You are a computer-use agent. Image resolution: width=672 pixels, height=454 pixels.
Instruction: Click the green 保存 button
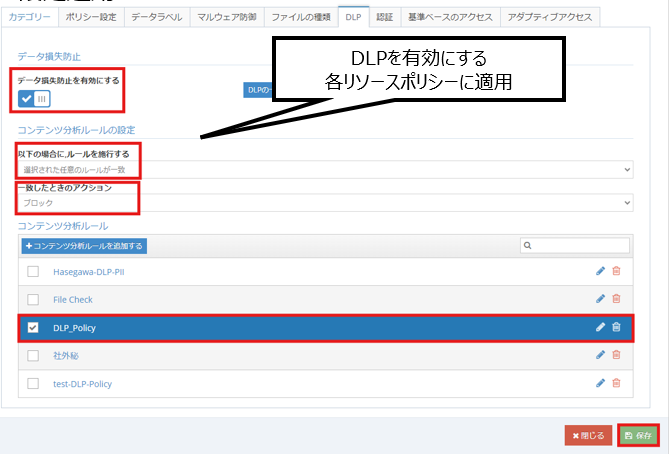click(638, 436)
